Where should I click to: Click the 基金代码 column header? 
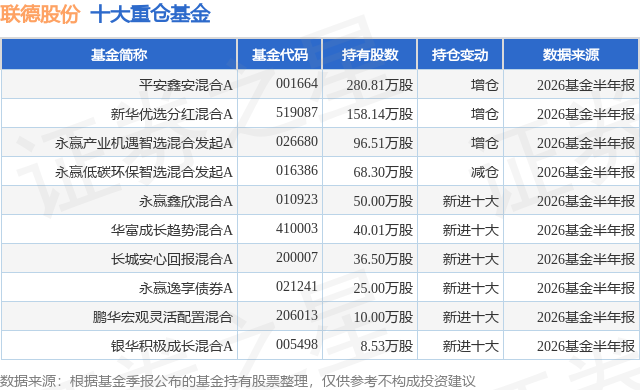(280, 54)
